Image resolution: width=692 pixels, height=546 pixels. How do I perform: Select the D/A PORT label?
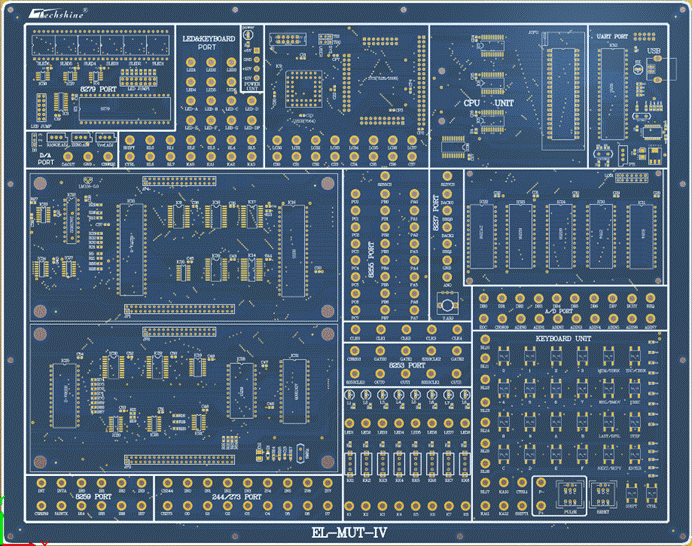pos(43,158)
